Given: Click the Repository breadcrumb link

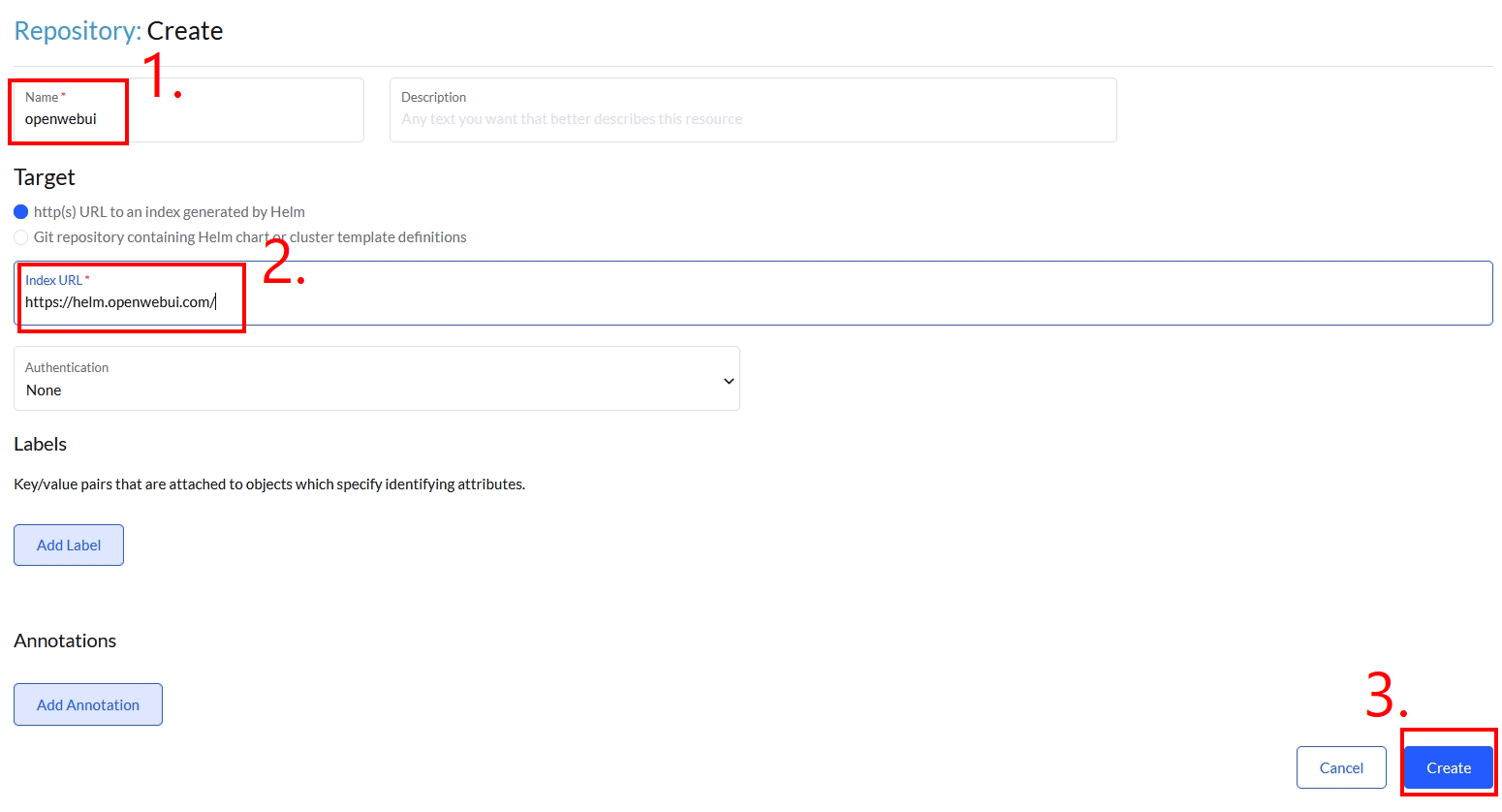Looking at the screenshot, I should [78, 31].
